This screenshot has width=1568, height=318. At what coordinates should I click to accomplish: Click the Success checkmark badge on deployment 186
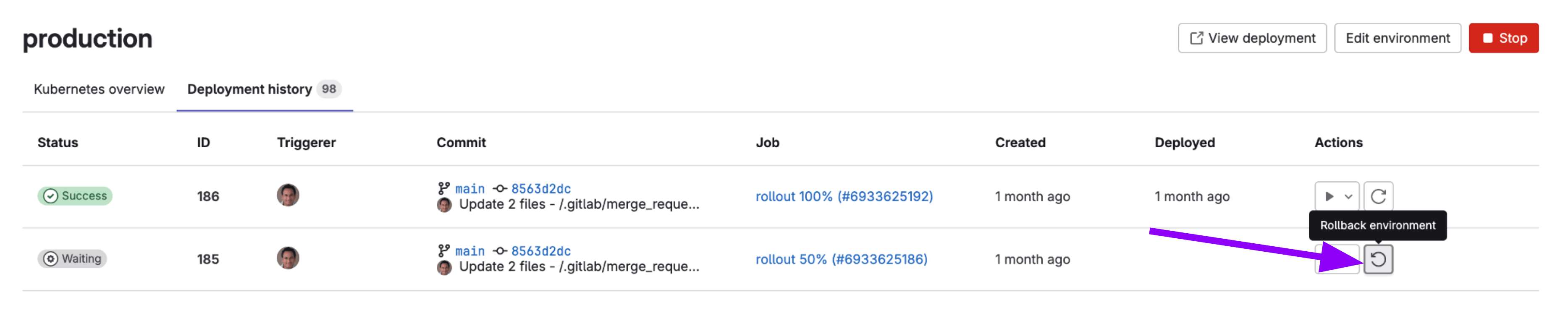pyautogui.click(x=73, y=195)
